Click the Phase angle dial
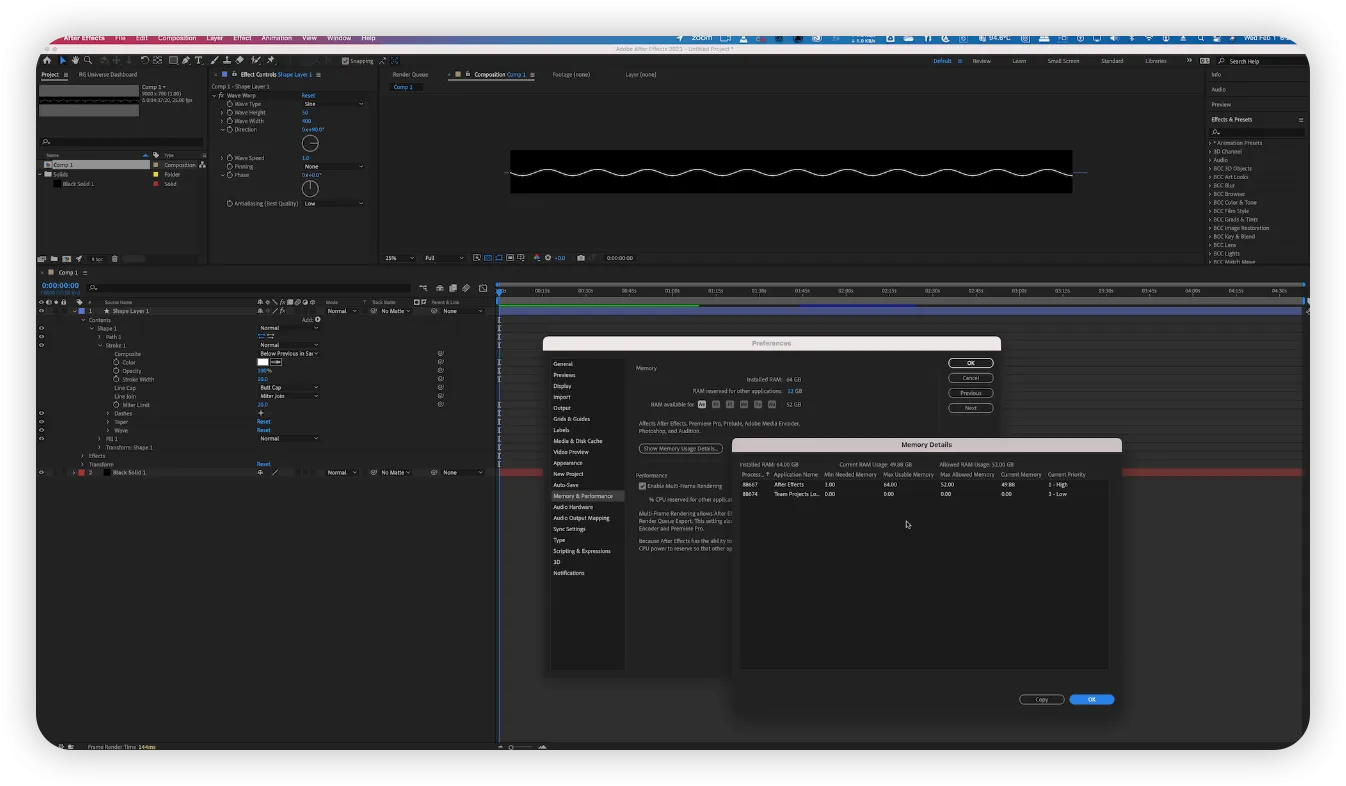The height and width of the screenshot is (786, 1346). 310,189
